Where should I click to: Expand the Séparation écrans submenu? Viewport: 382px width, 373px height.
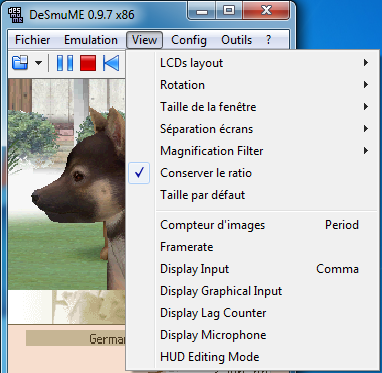point(252,129)
